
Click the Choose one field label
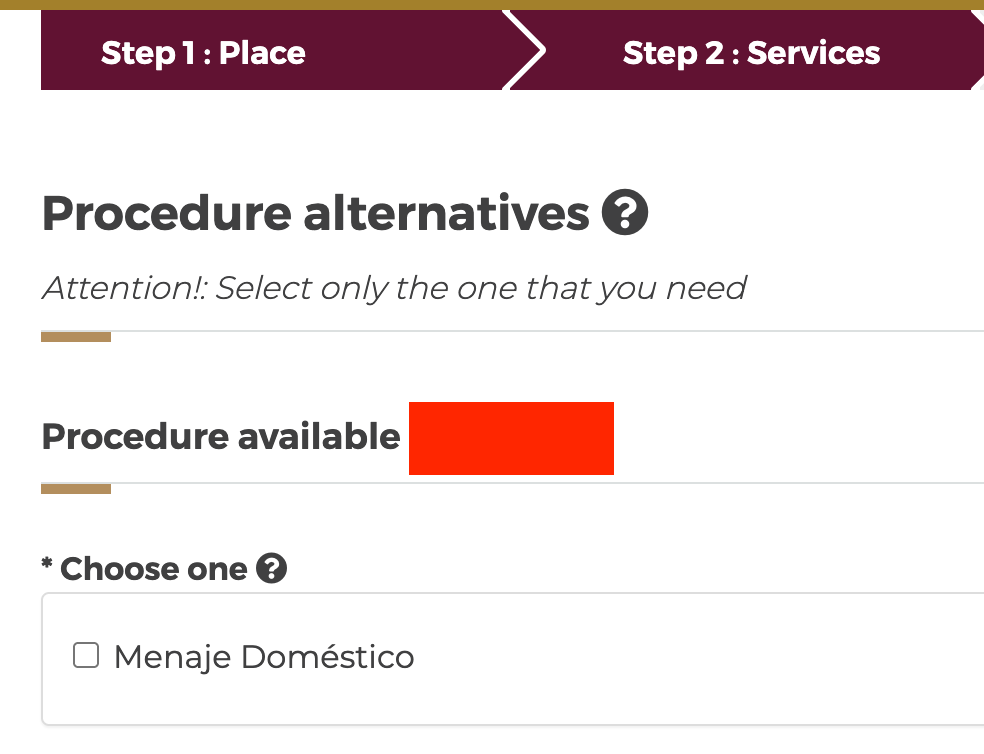pos(153,569)
